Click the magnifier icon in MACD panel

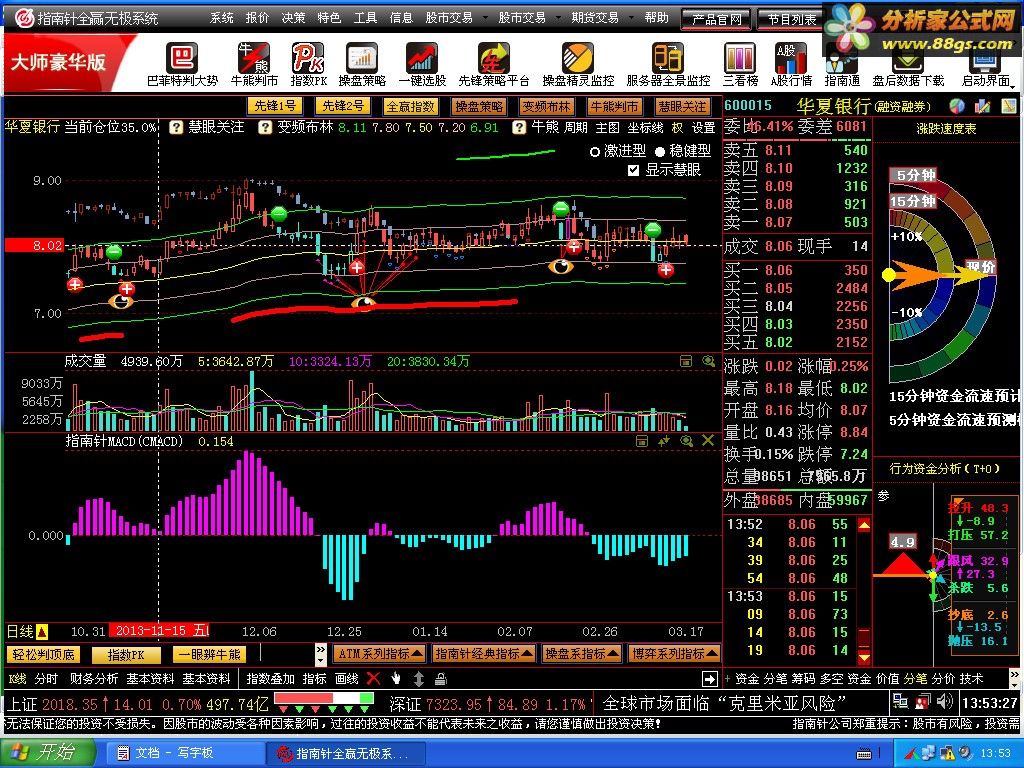[x=686, y=441]
